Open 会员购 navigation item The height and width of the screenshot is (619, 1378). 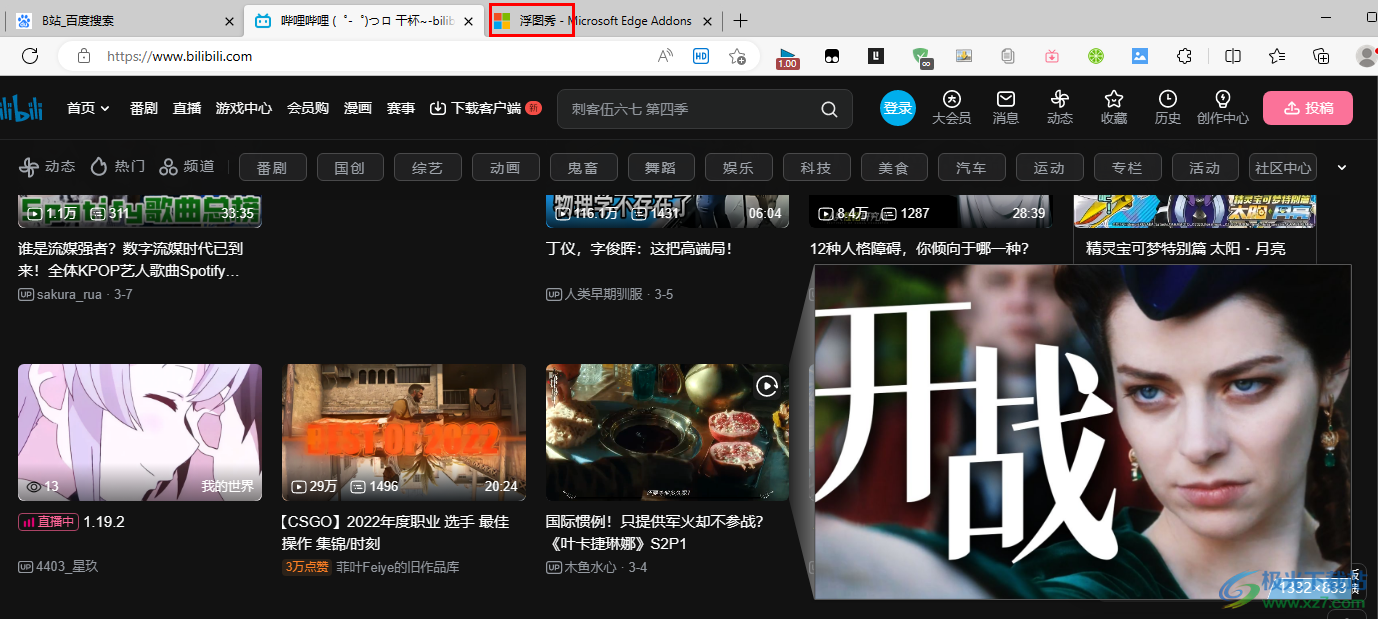coord(308,108)
